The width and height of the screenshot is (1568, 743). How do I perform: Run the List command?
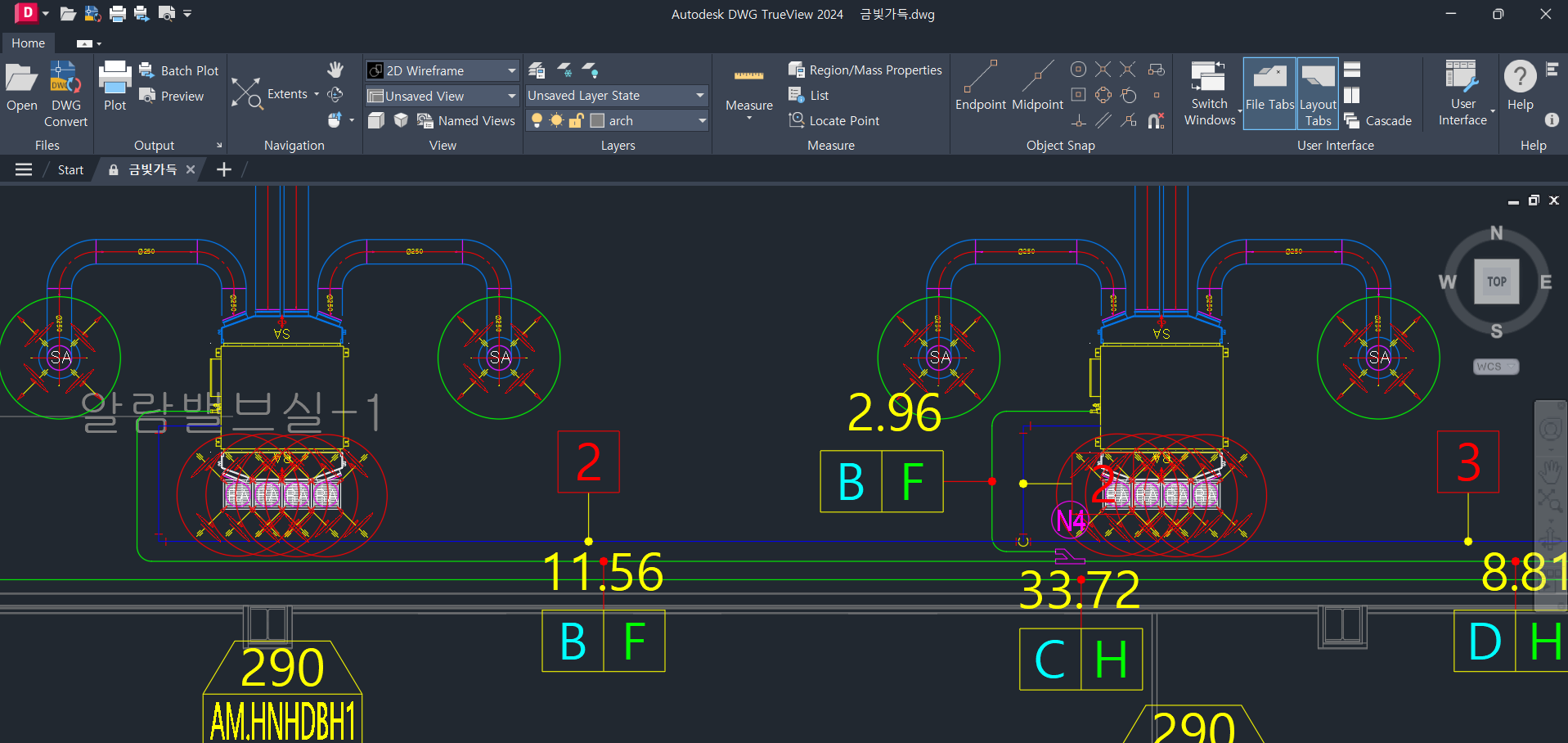pyautogui.click(x=808, y=95)
